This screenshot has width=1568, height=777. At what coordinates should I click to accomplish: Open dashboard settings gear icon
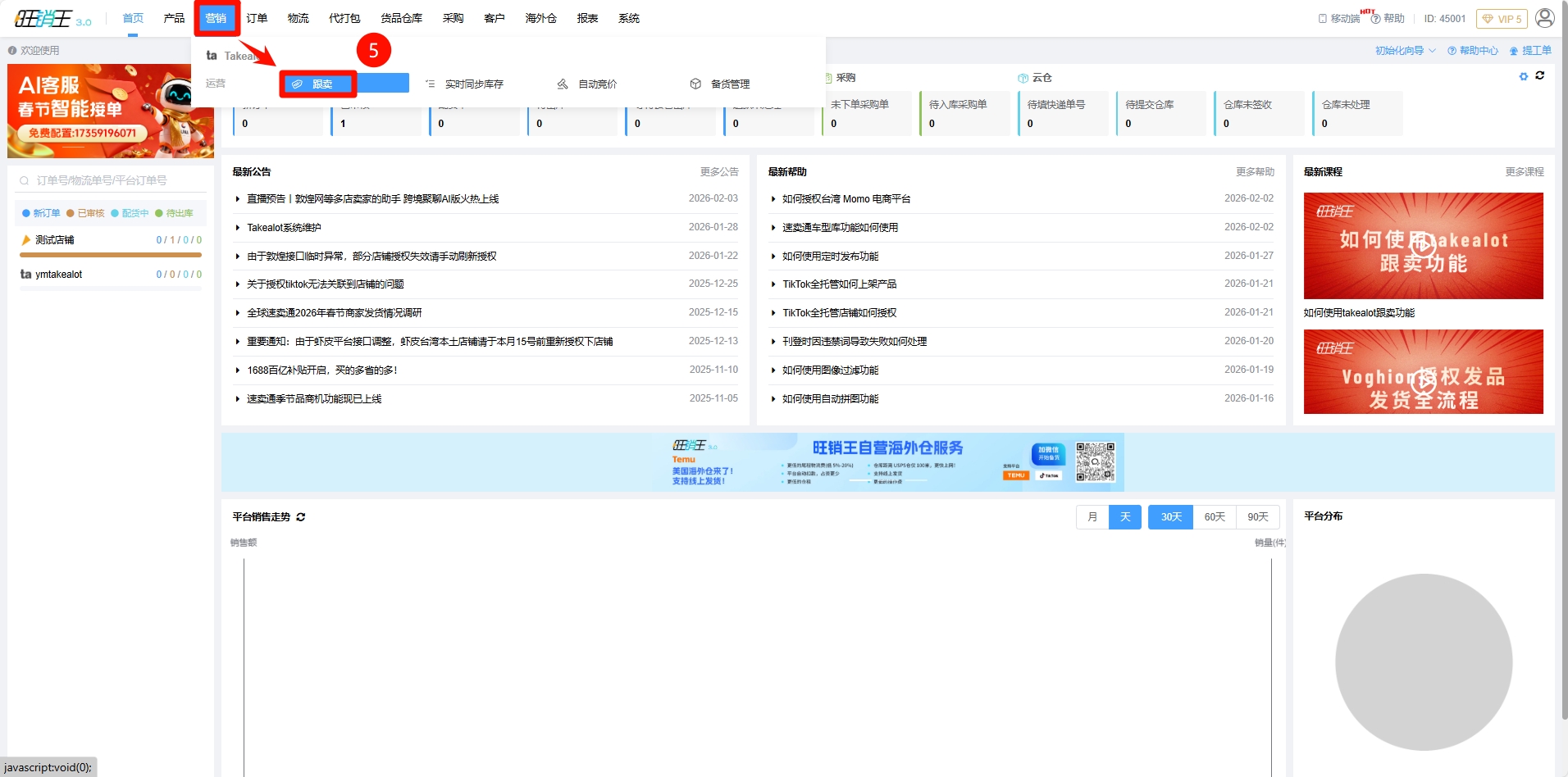coord(1524,76)
